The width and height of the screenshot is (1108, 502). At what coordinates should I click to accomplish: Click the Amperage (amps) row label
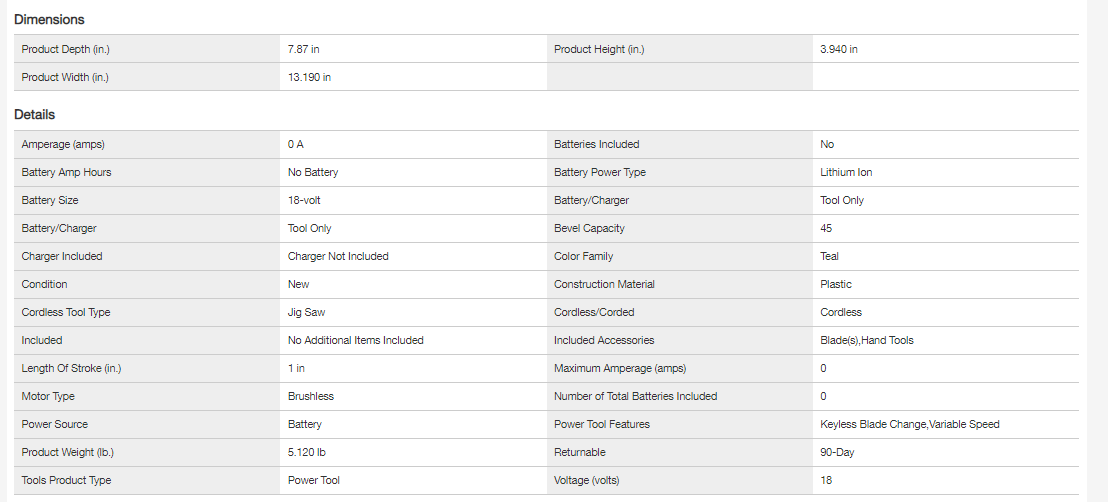click(x=63, y=144)
